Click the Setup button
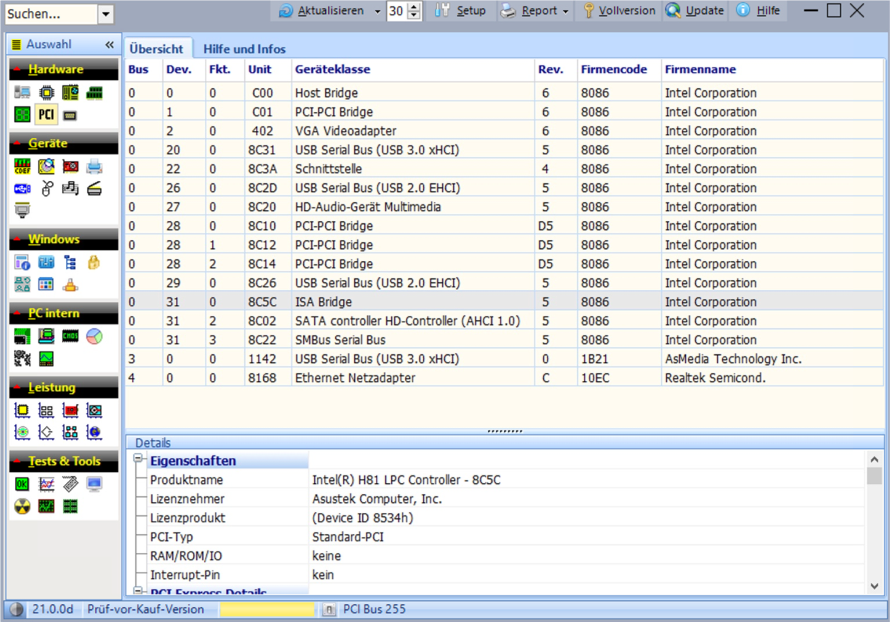Image resolution: width=890 pixels, height=622 pixels. (x=461, y=11)
